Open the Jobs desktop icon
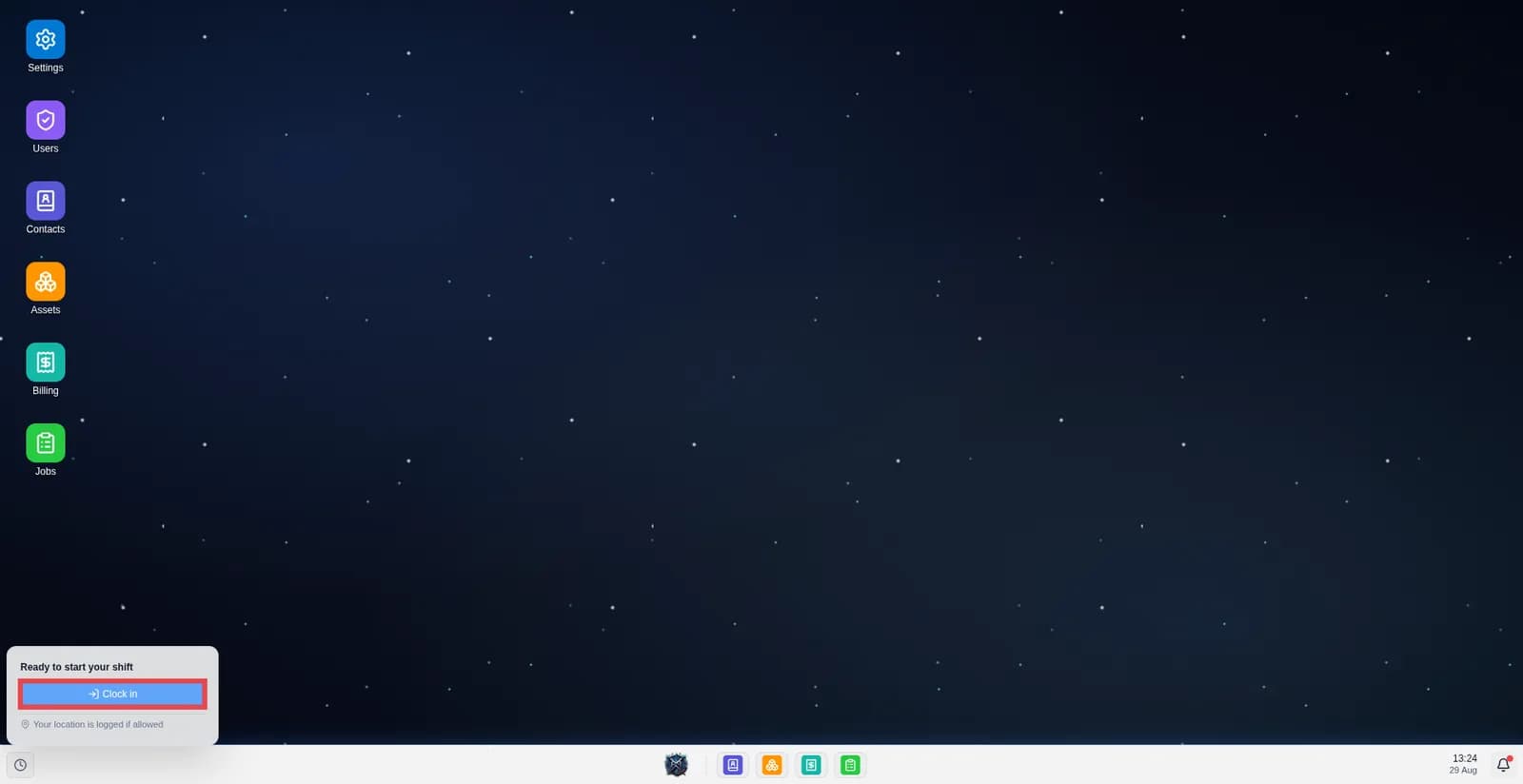Image resolution: width=1523 pixels, height=784 pixels. [x=45, y=443]
